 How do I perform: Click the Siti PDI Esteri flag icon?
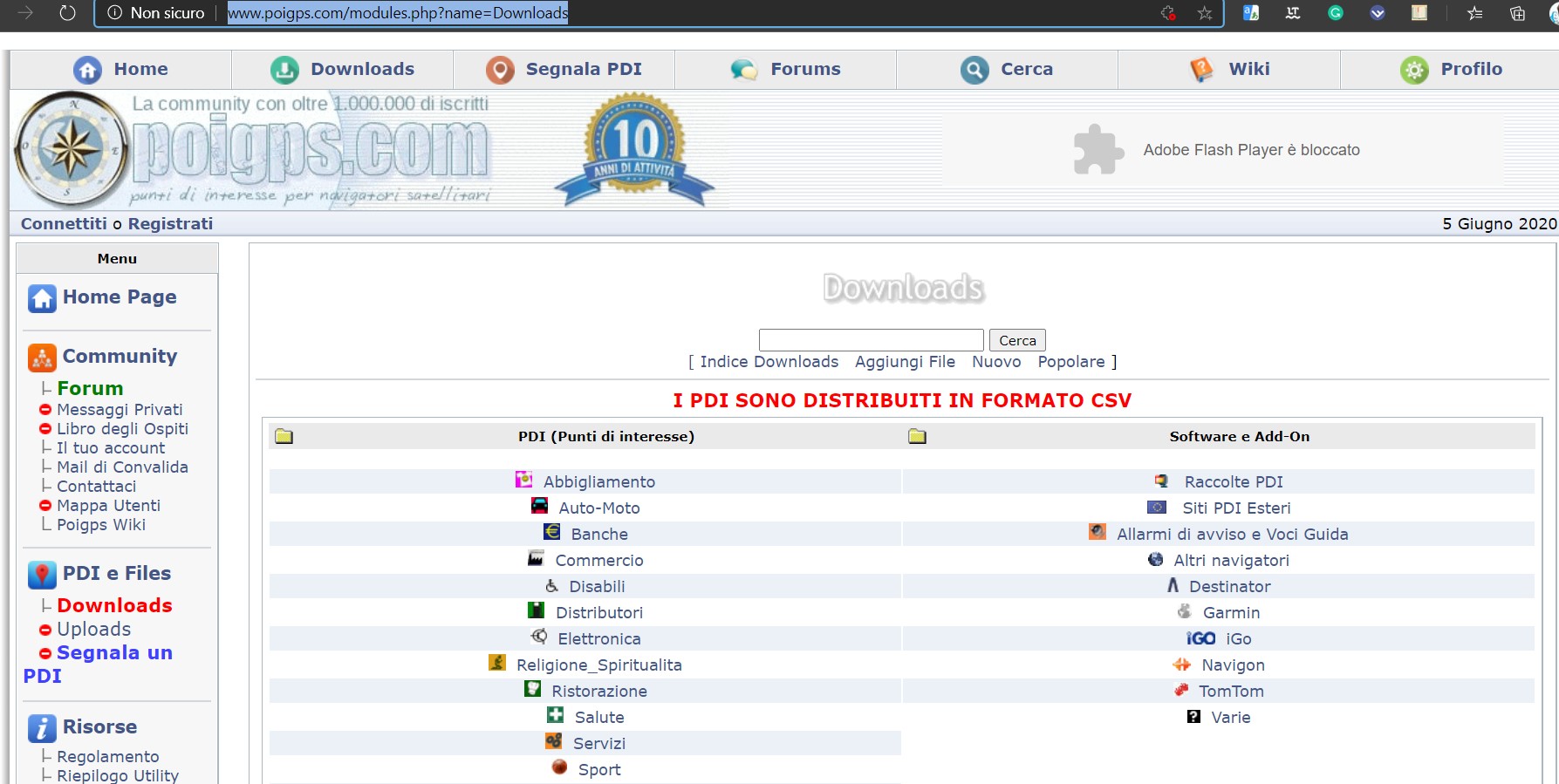1157,507
